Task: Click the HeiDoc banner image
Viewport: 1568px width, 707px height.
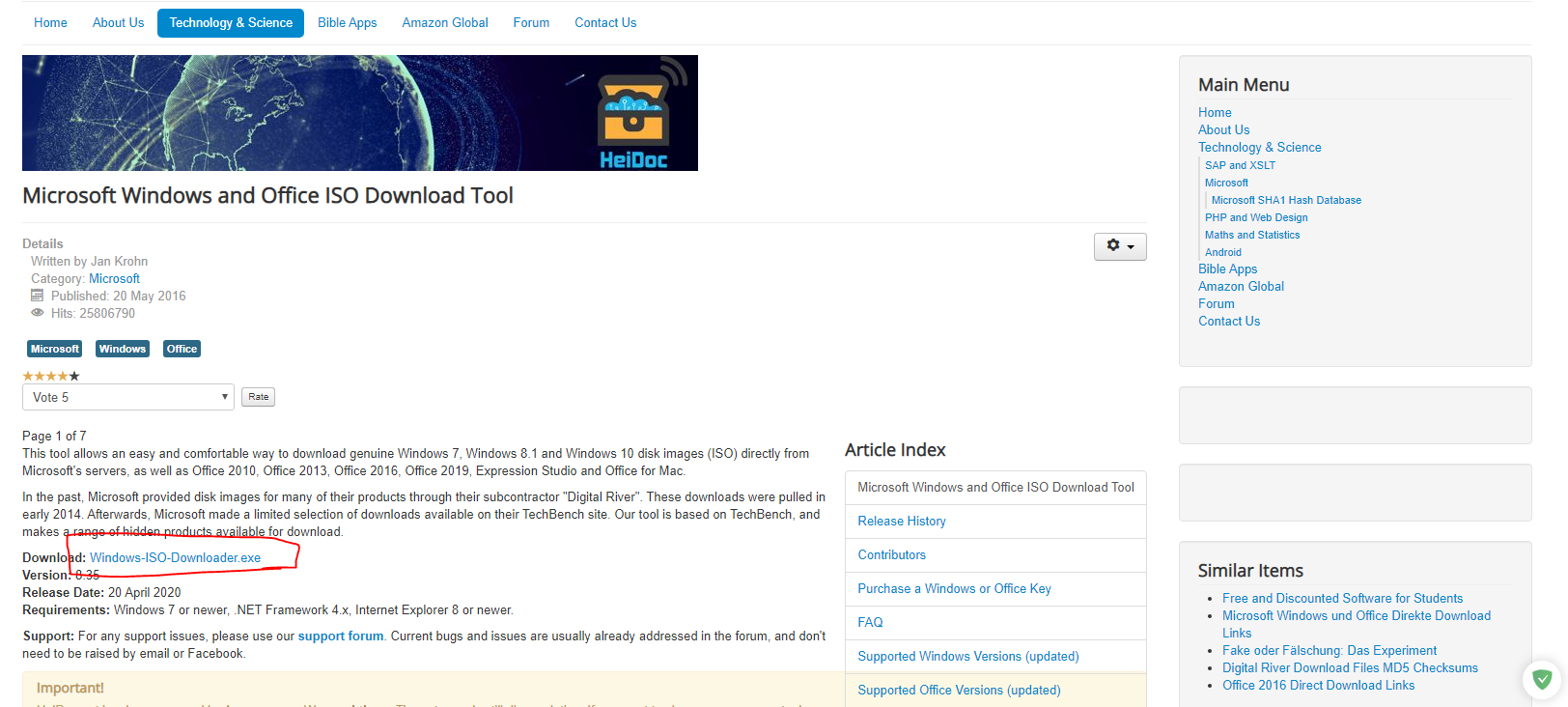Action: (x=360, y=113)
